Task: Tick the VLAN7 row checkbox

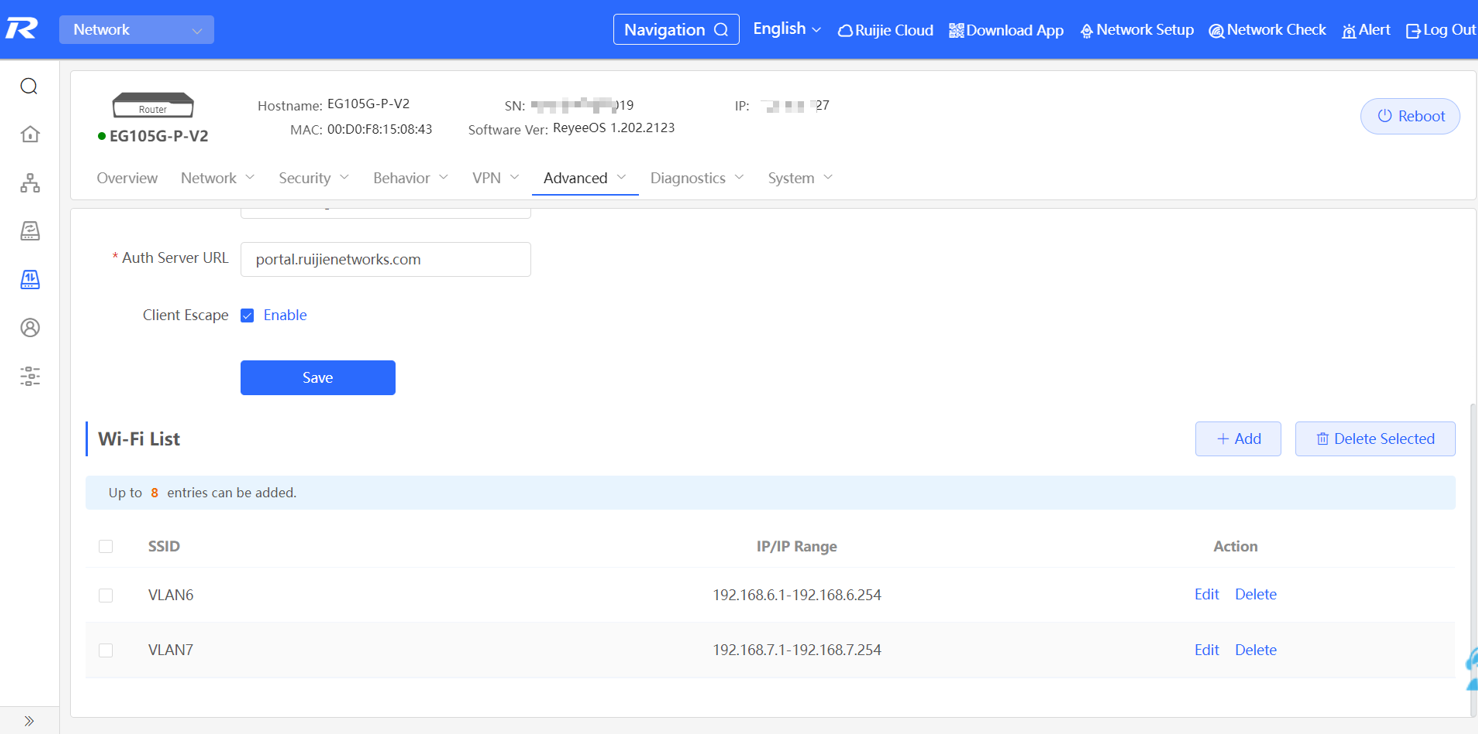Action: (106, 651)
